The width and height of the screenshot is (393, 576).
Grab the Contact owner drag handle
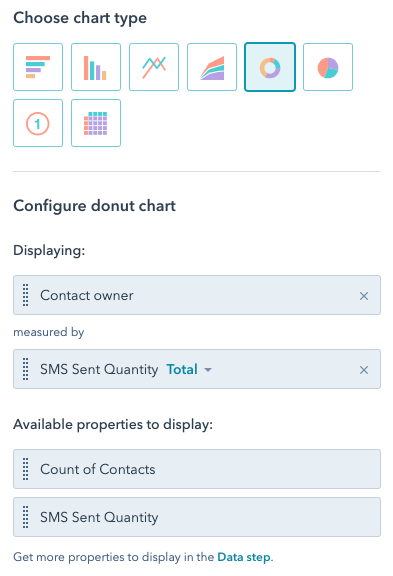point(25,295)
